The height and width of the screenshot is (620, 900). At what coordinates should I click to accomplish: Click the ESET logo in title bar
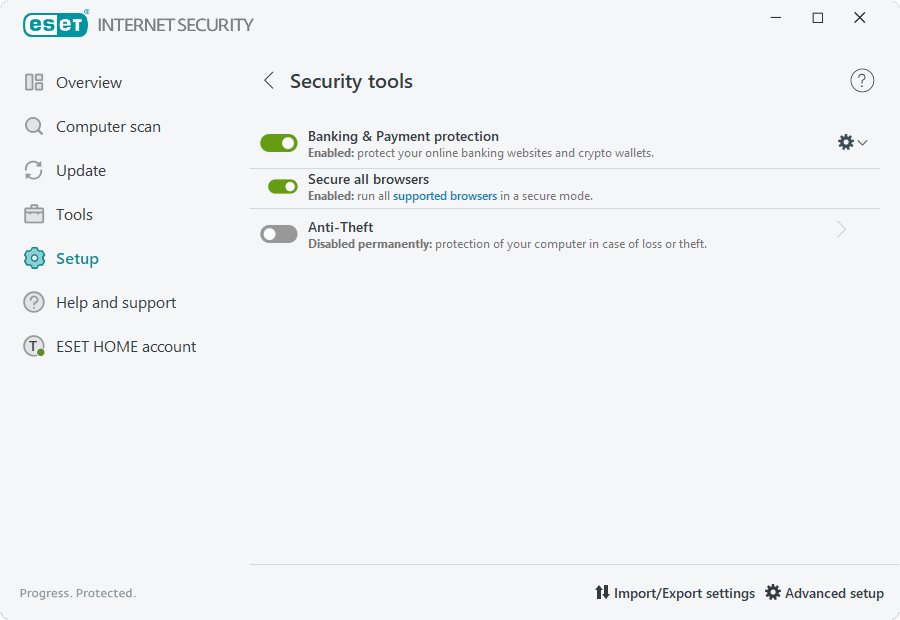coord(56,24)
